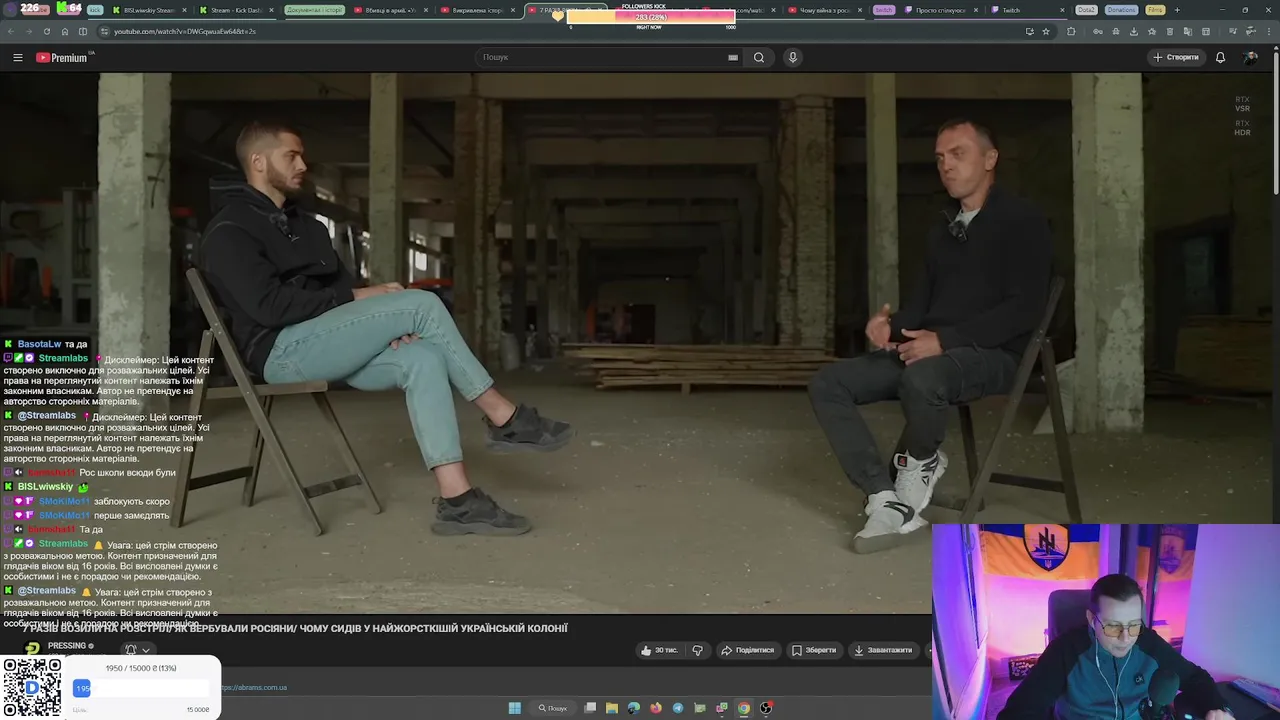Click the YouTube search magnifier button
Image resolution: width=1280 pixels, height=720 pixels.
click(759, 57)
